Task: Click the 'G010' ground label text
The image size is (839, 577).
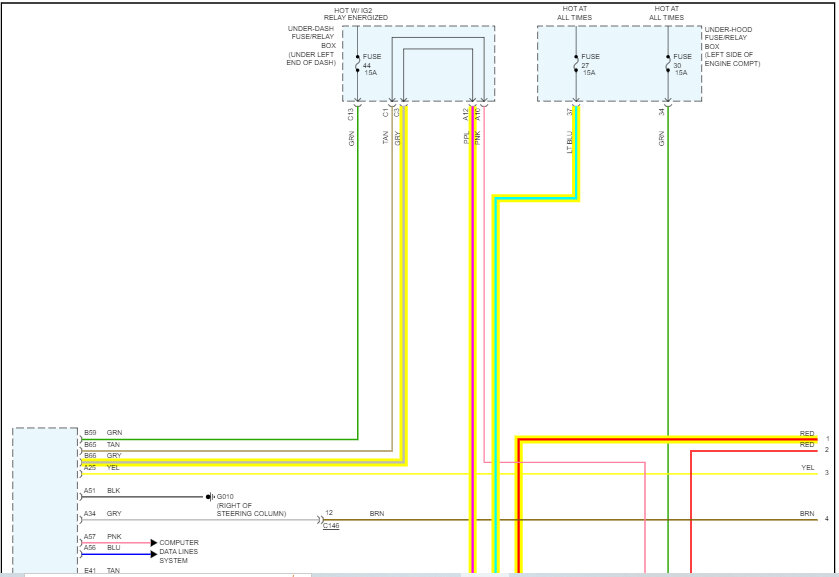Action: (225, 497)
